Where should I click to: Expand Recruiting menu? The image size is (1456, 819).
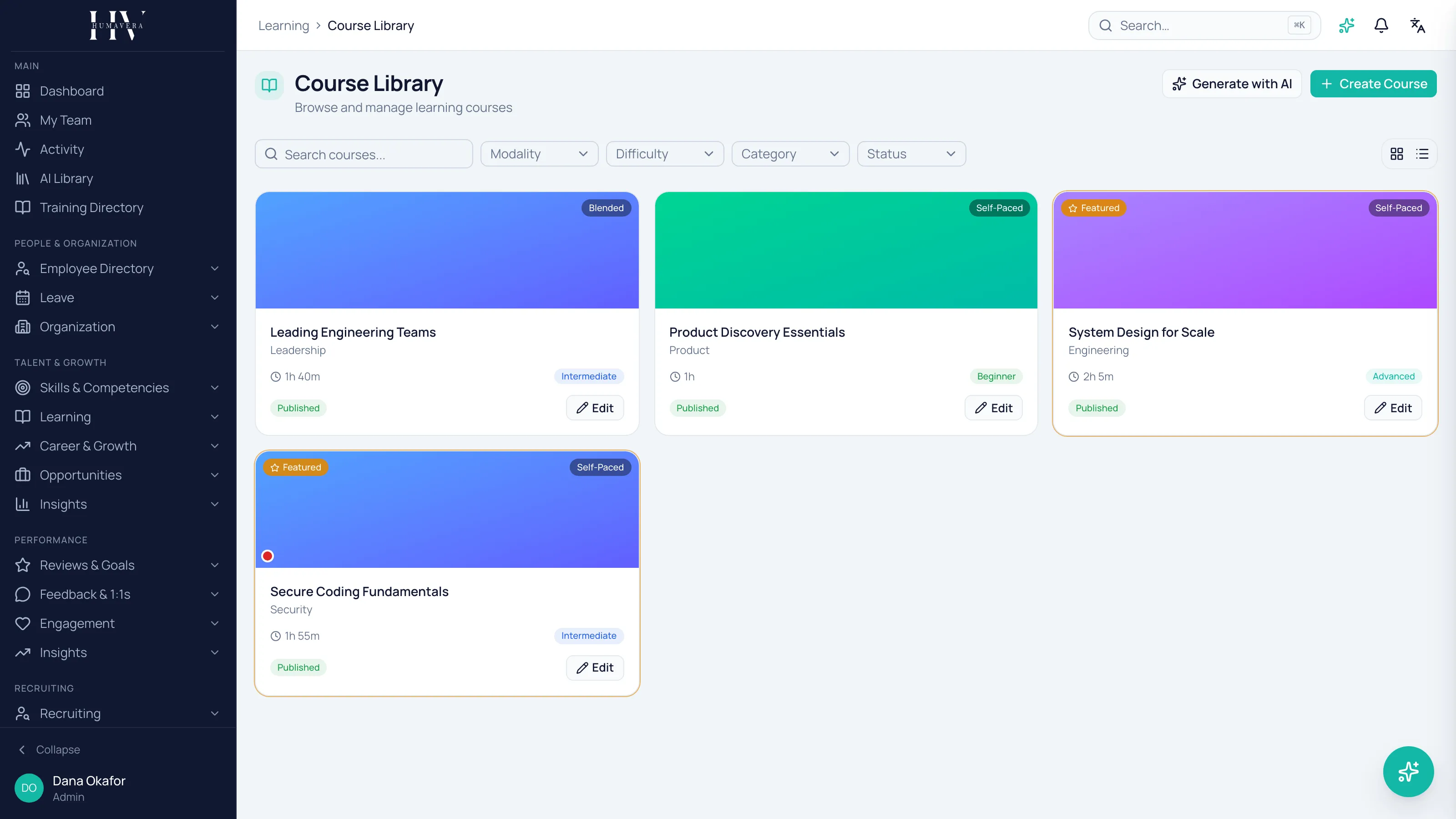117,714
